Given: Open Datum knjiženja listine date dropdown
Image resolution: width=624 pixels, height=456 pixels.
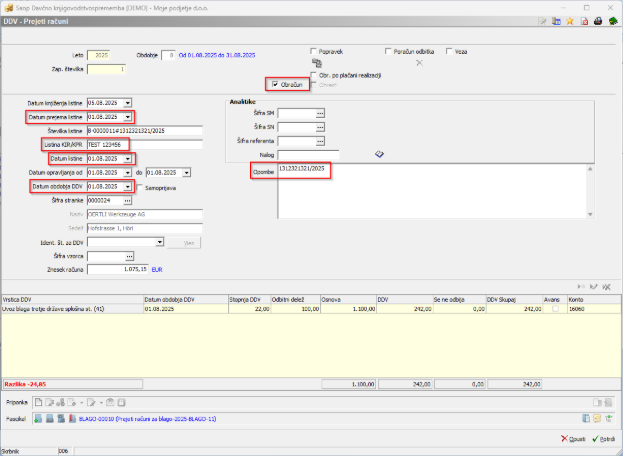Looking at the screenshot, I should pos(127,103).
